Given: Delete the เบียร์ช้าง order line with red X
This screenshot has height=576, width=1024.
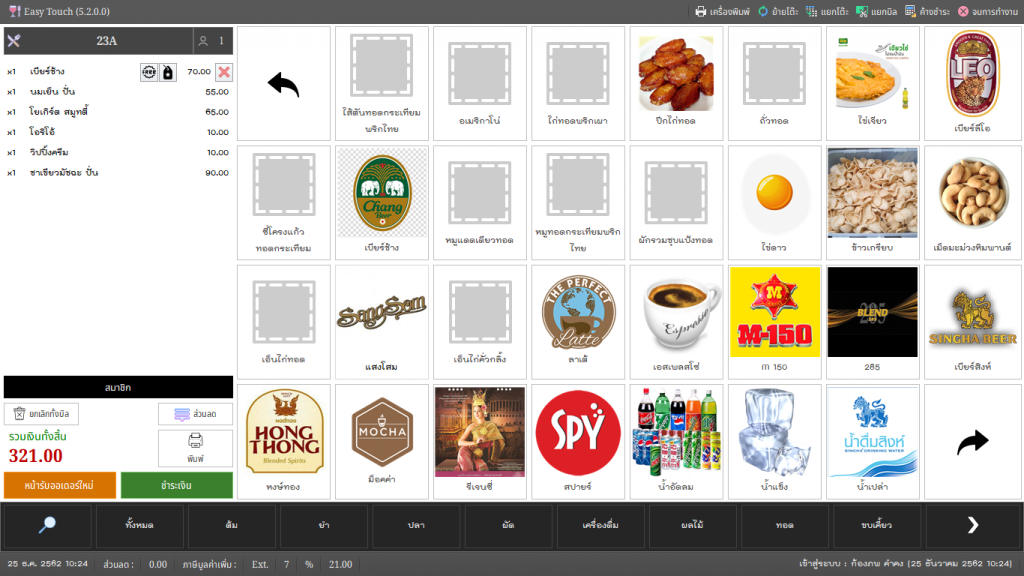Looking at the screenshot, I should coord(223,72).
